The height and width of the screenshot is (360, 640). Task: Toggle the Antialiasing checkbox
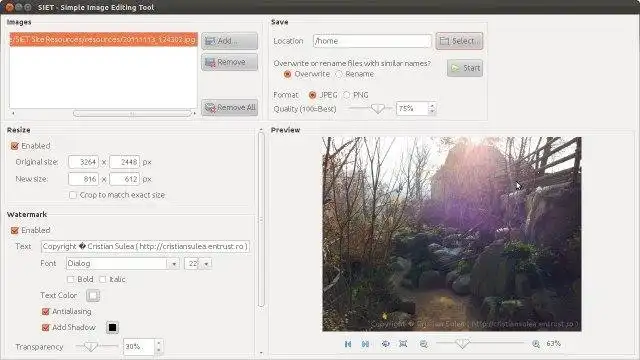pos(45,311)
